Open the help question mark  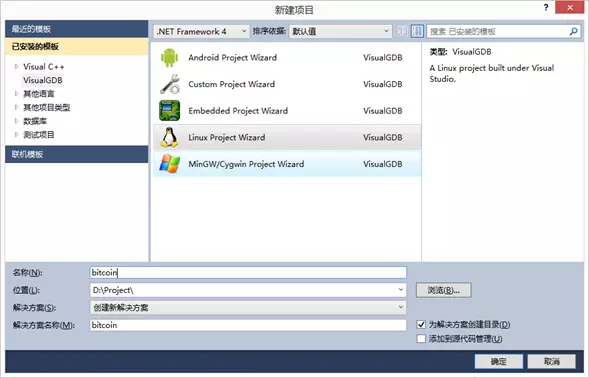point(546,8)
